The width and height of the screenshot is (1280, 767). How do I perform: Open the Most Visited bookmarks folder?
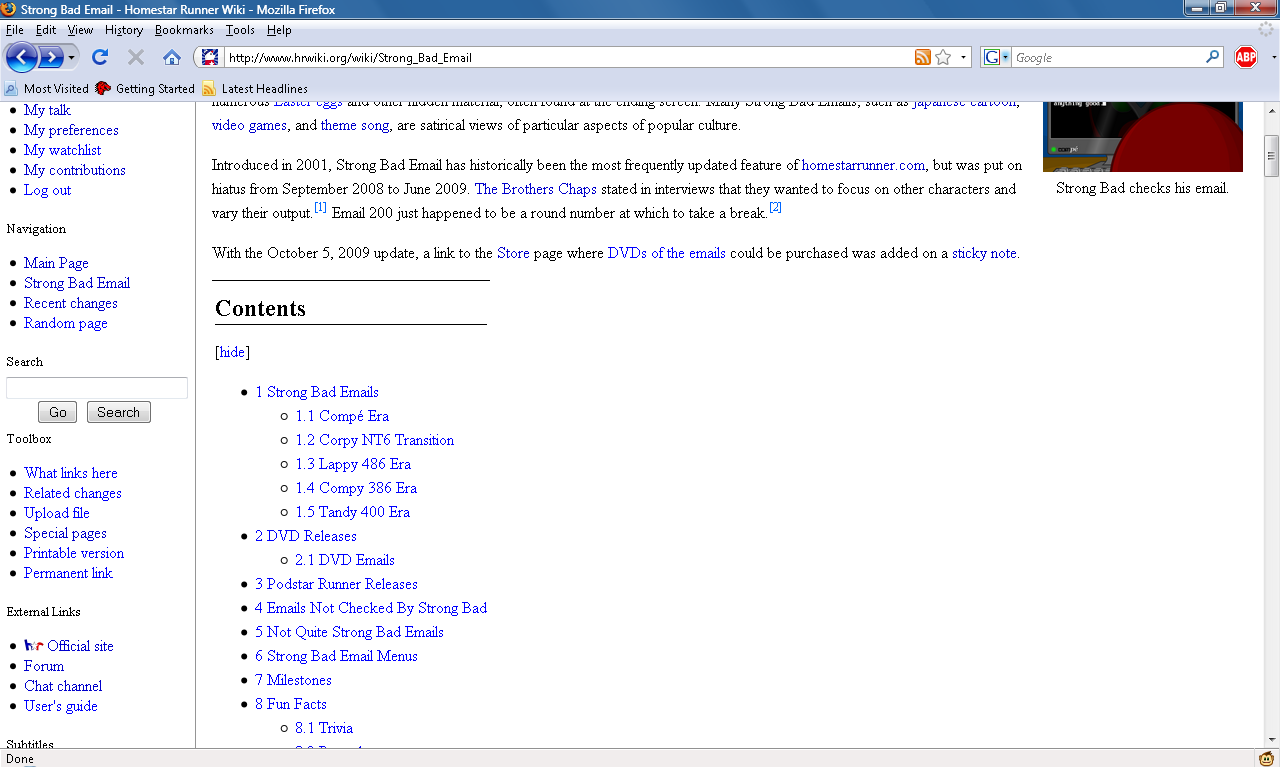47,88
